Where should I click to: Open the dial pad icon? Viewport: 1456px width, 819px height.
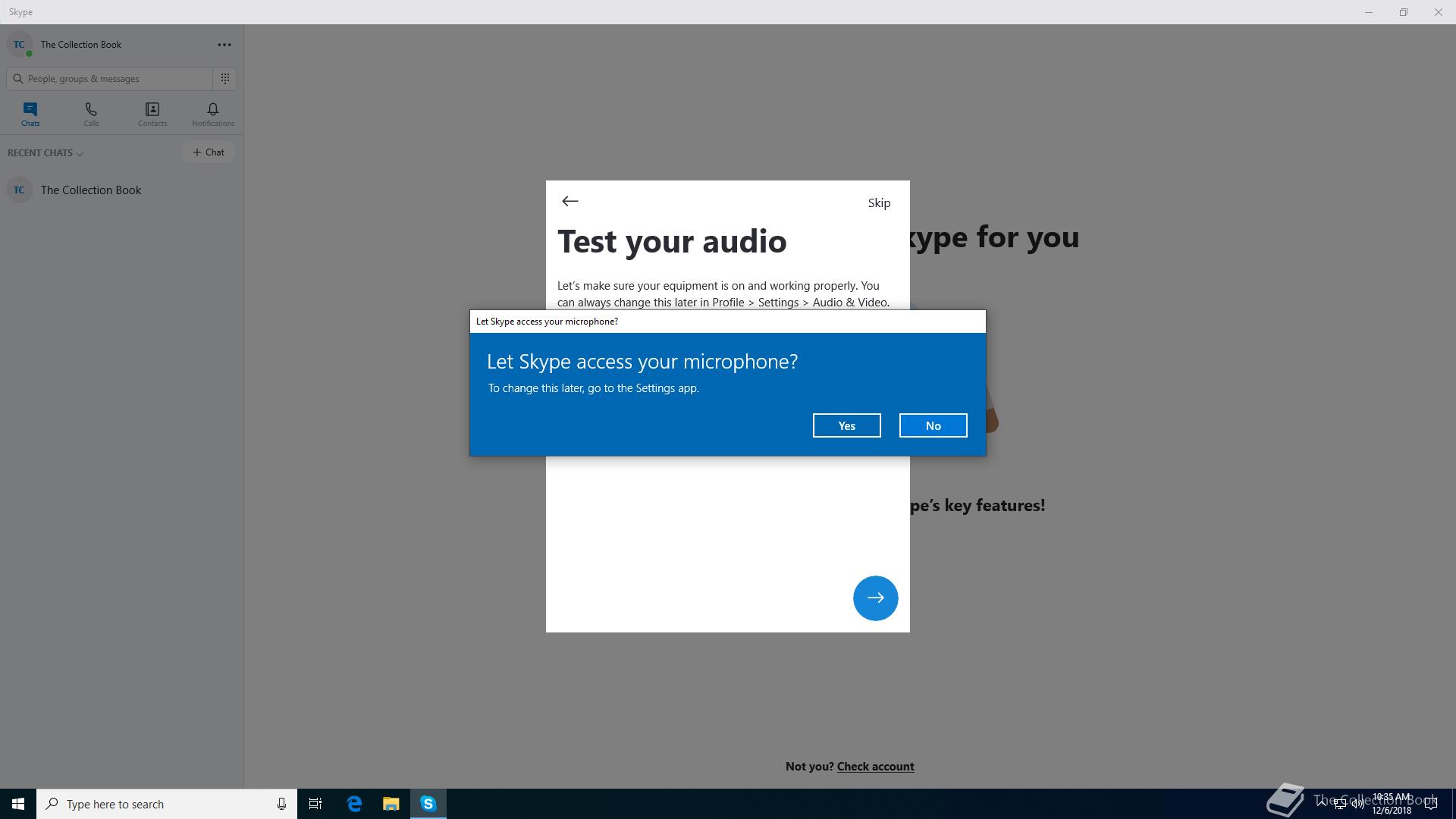(x=225, y=78)
